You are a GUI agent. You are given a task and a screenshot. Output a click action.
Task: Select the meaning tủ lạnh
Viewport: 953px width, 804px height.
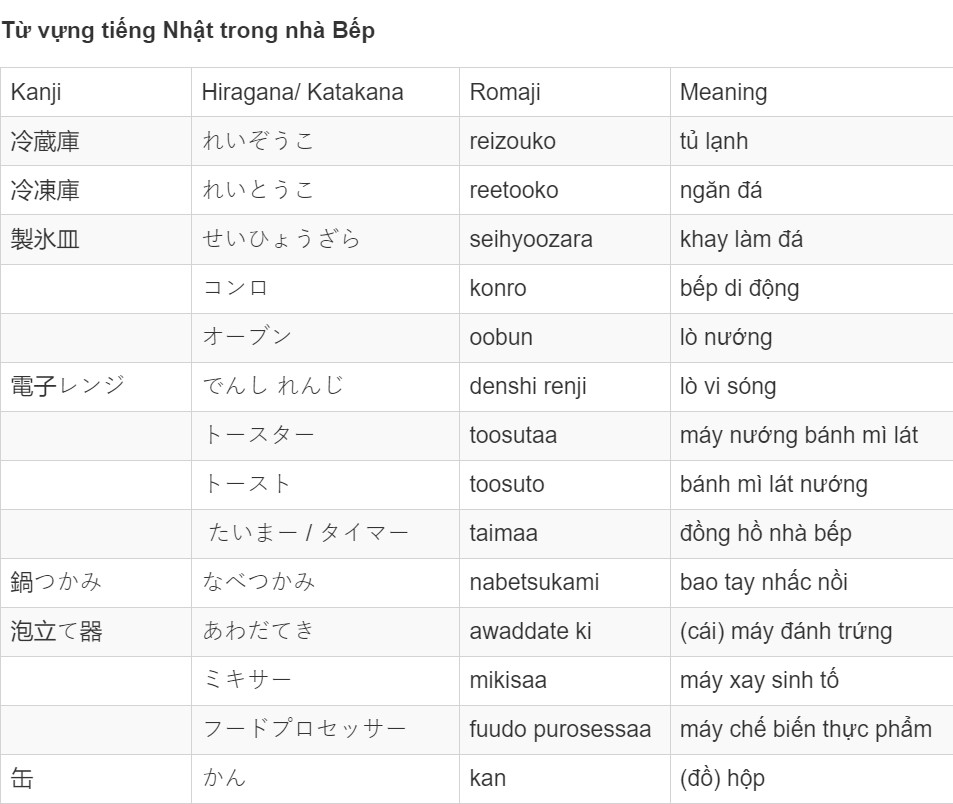click(x=714, y=141)
